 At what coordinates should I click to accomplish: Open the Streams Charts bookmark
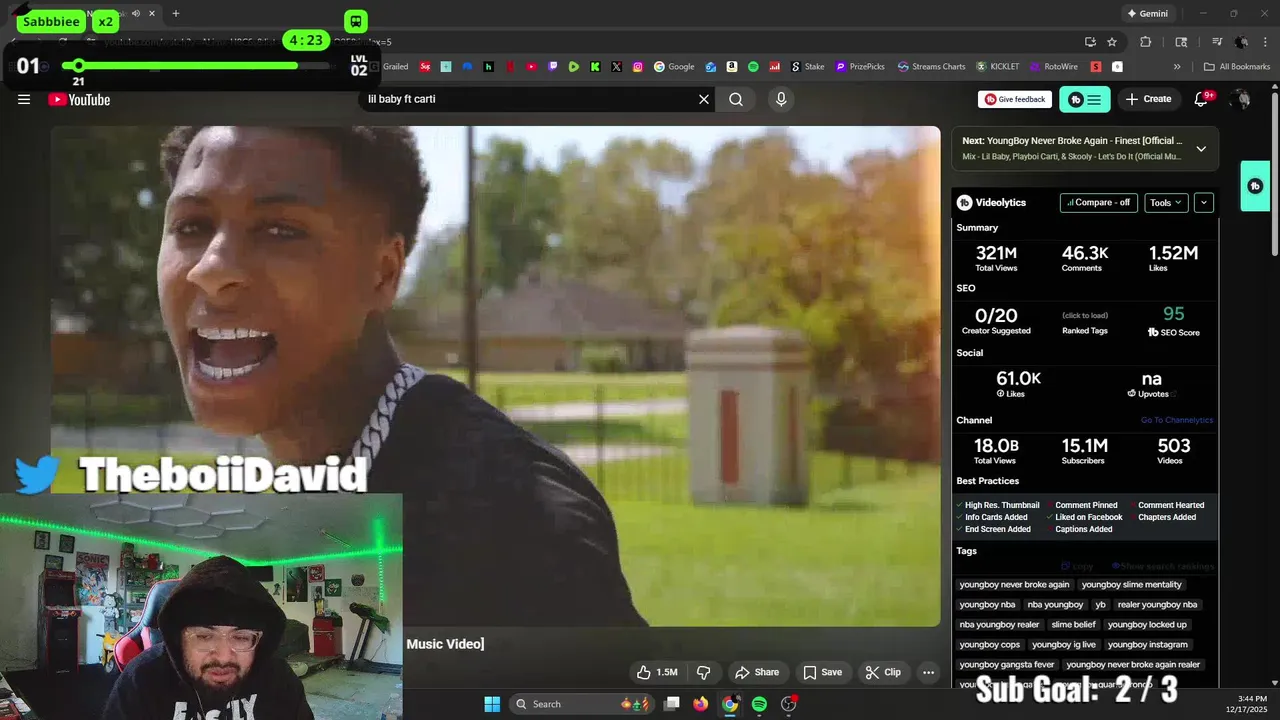click(931, 67)
